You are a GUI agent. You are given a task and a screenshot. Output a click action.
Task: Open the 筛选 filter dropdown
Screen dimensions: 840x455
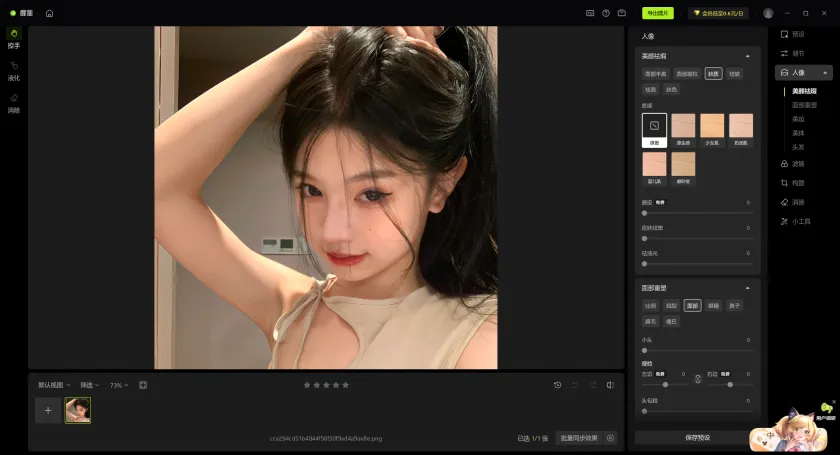89,385
